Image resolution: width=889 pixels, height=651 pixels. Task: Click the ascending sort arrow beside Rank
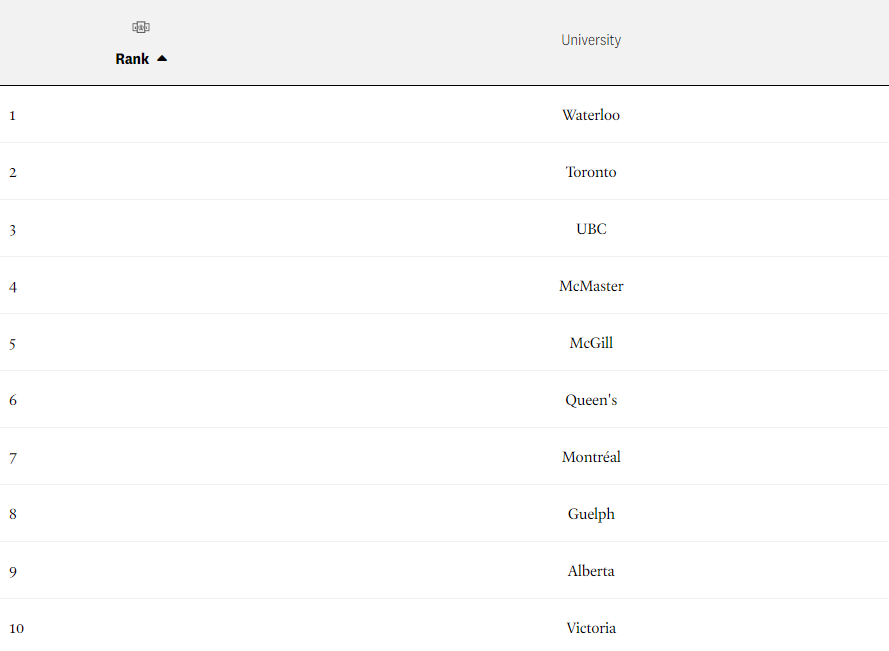[x=162, y=59]
